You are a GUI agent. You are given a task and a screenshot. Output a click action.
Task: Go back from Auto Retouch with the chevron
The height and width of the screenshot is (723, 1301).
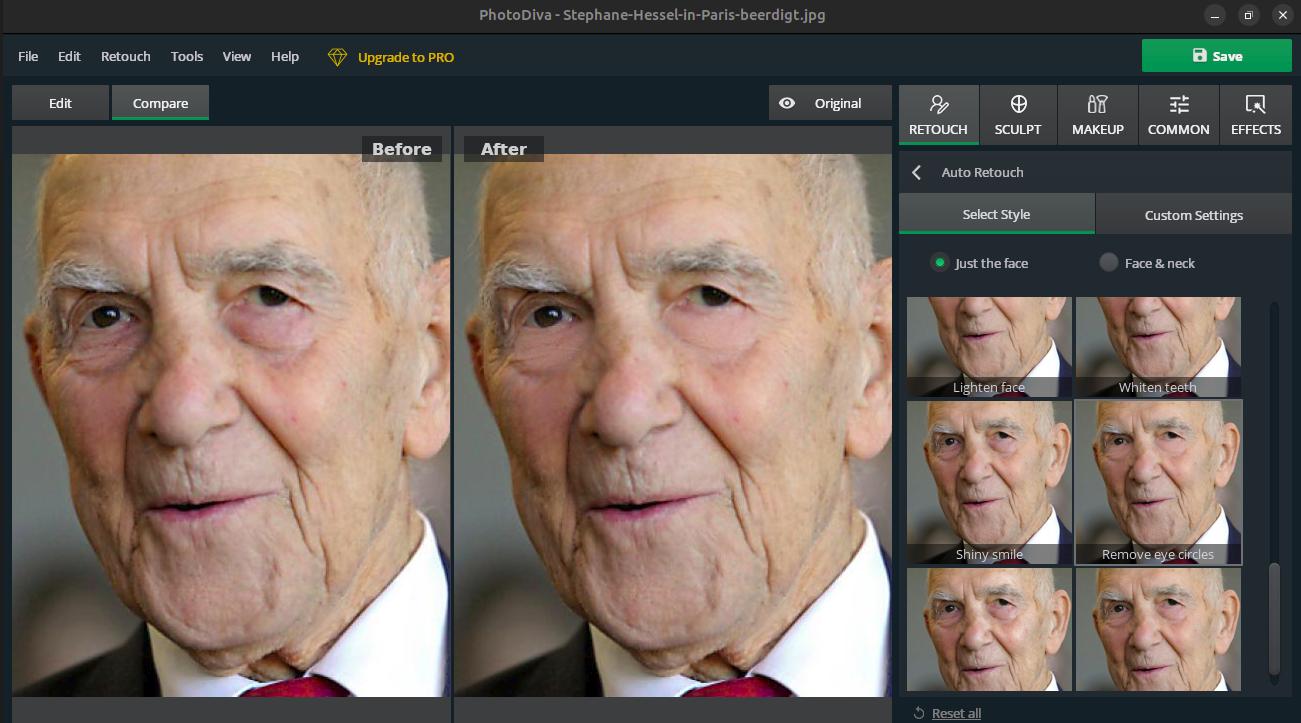916,172
